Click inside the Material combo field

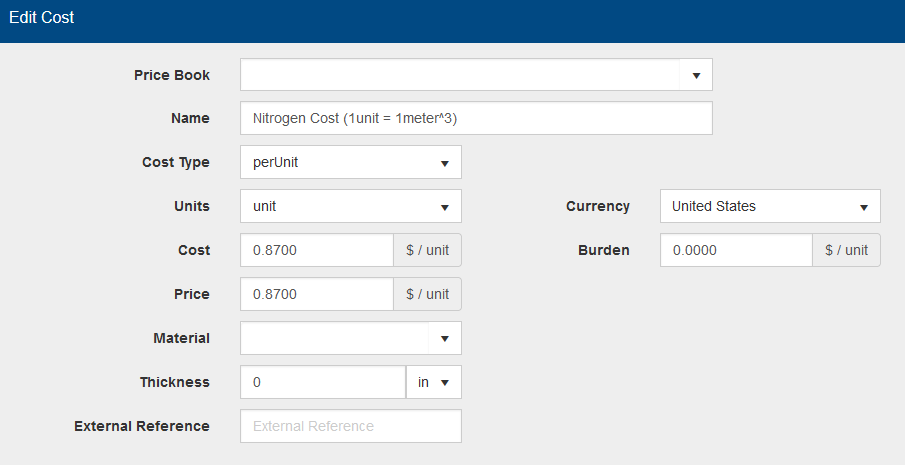[334, 338]
